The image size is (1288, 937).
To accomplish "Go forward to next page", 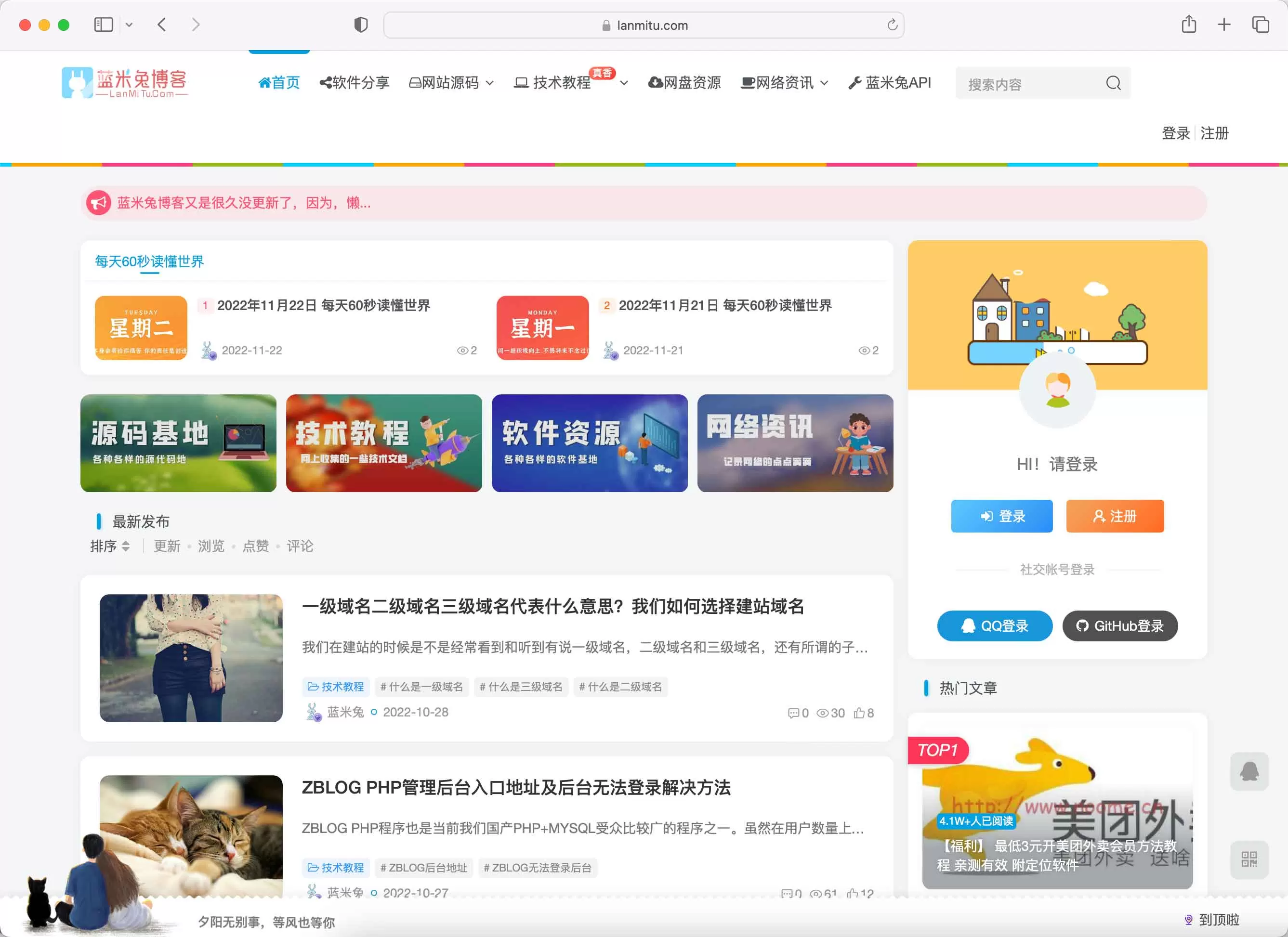I will click(196, 25).
